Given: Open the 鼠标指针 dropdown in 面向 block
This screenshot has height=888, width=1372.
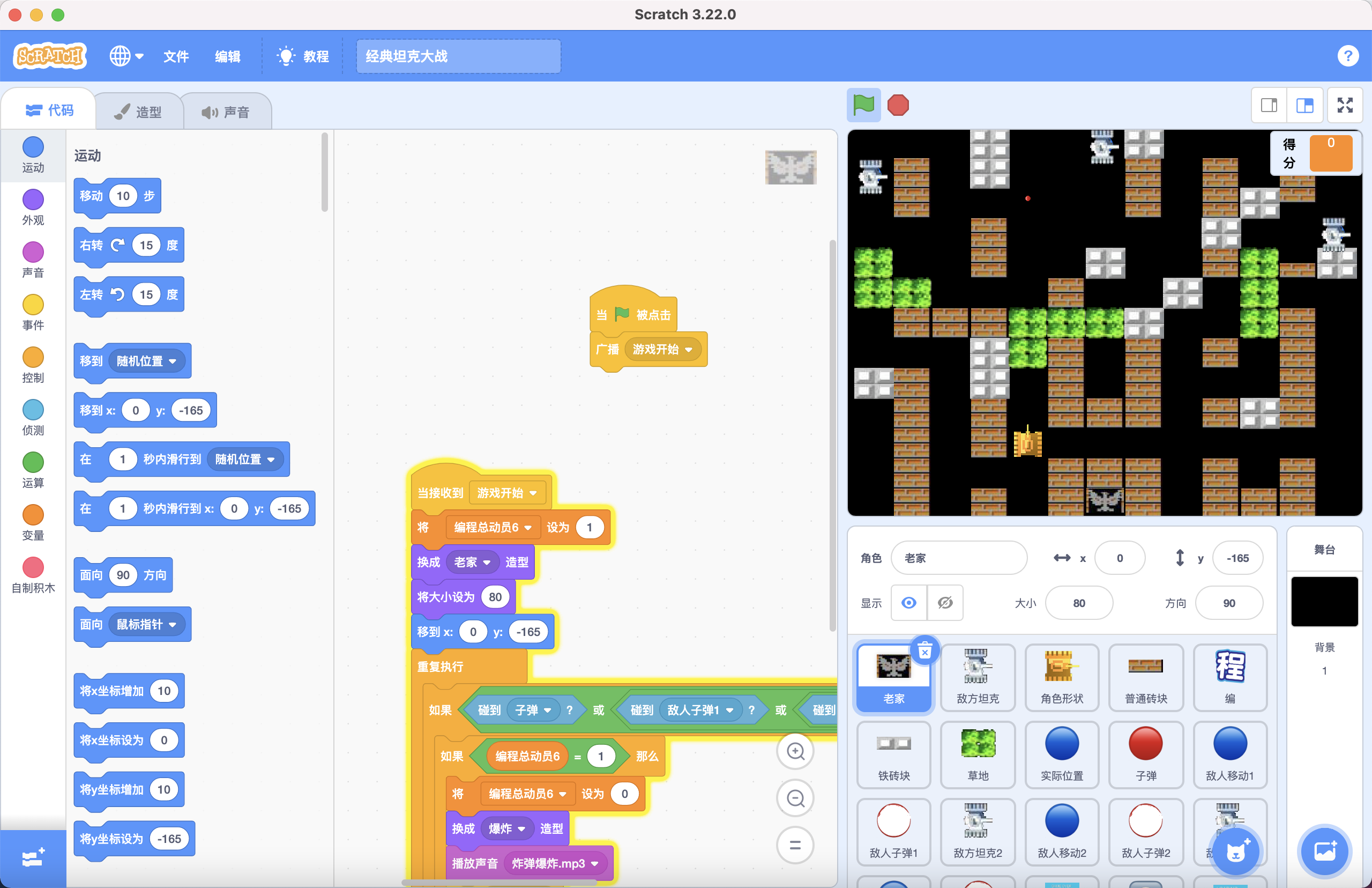Looking at the screenshot, I should pyautogui.click(x=146, y=625).
